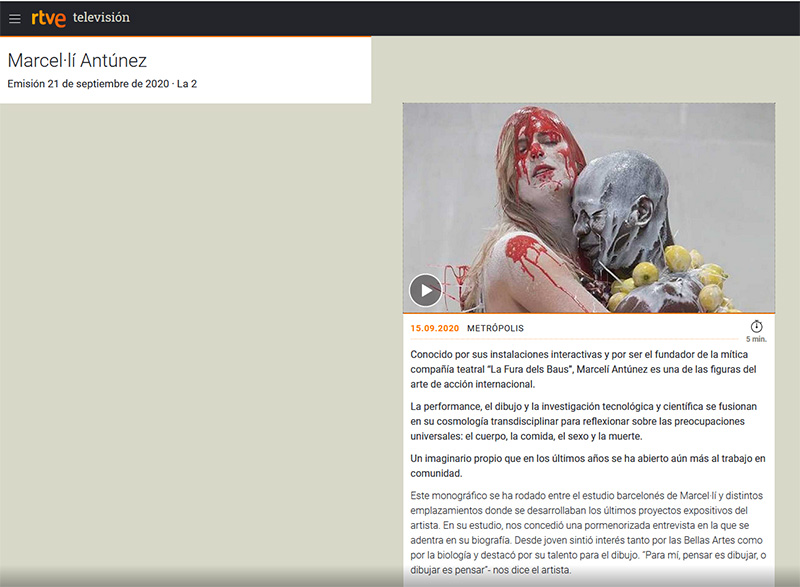
Task: Click the "5 min." duration label
Action: [x=756, y=339]
